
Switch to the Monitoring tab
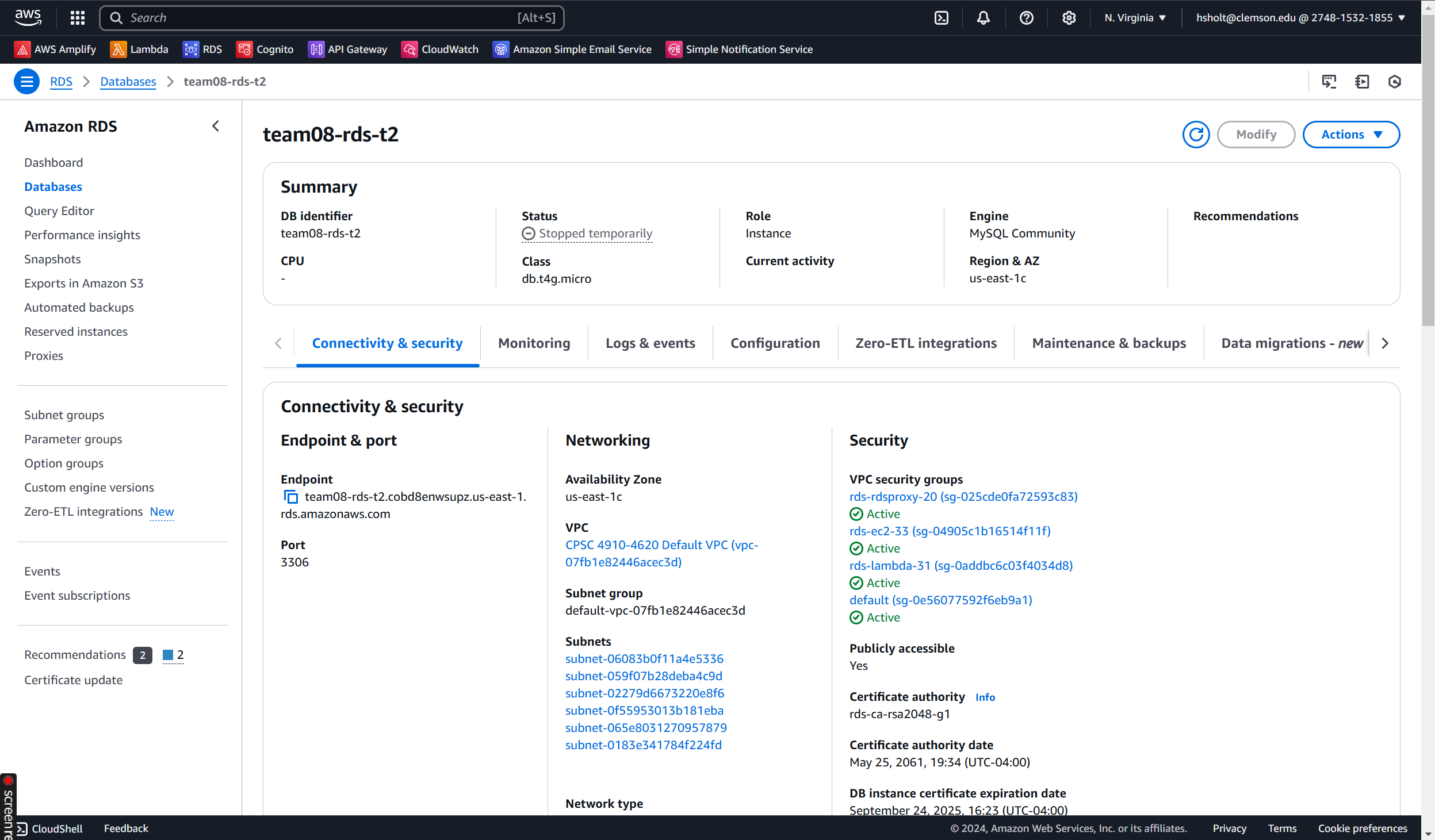pyautogui.click(x=534, y=343)
